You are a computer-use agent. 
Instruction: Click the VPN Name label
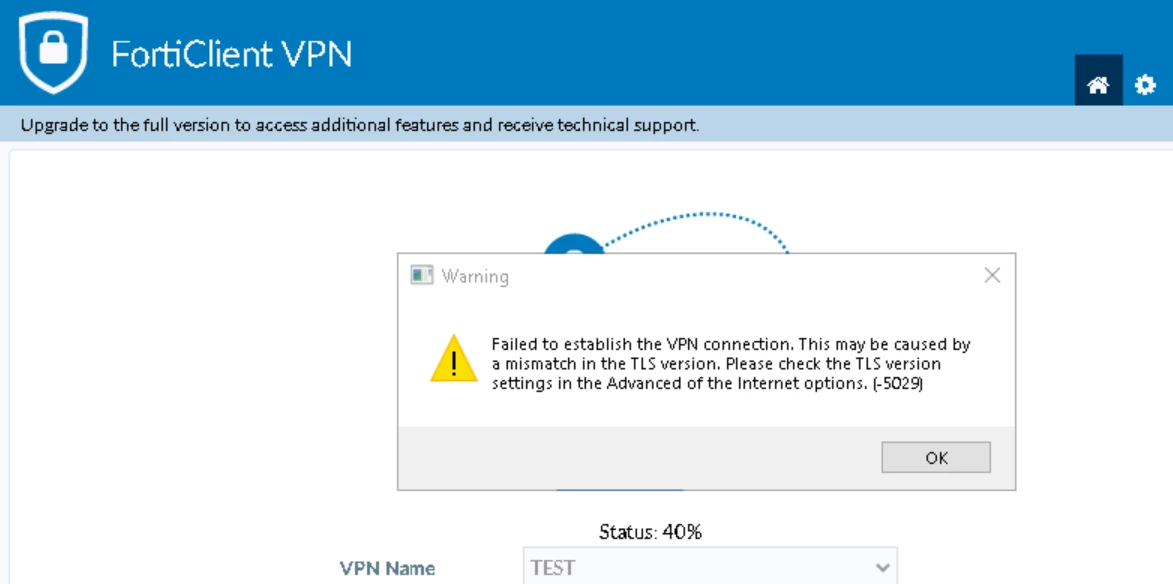click(x=388, y=568)
